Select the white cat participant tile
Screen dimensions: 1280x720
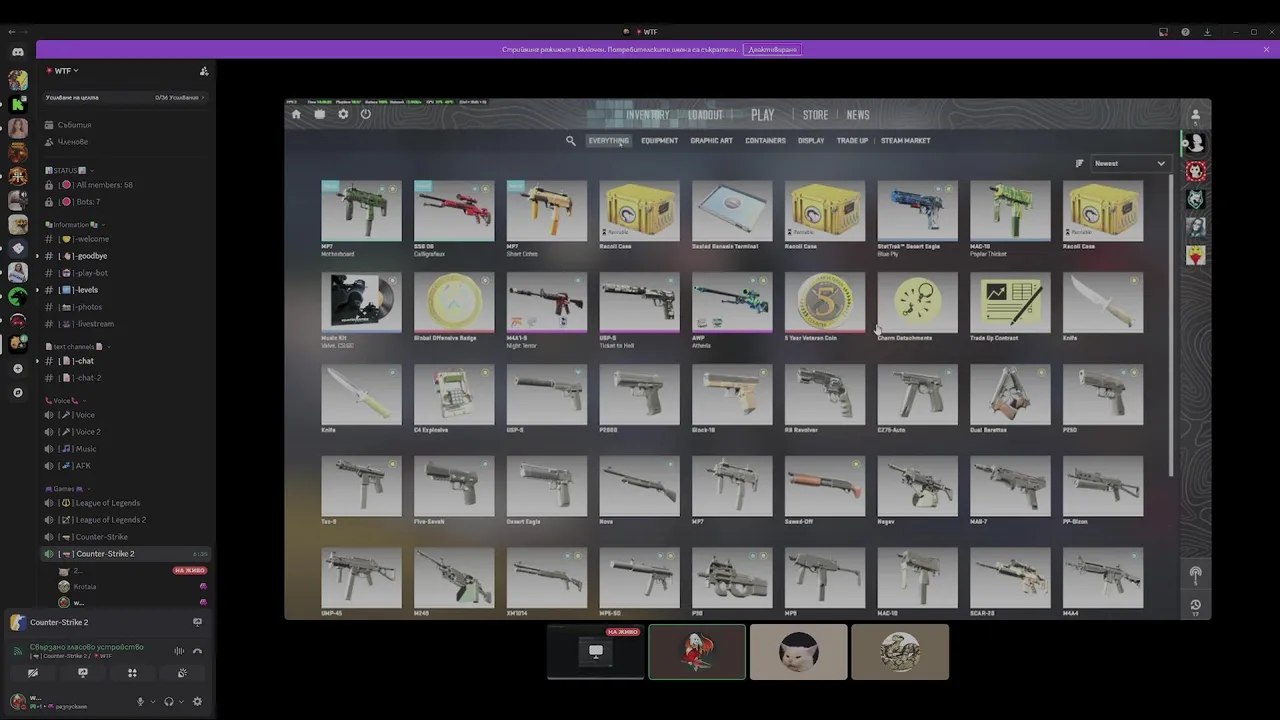799,652
